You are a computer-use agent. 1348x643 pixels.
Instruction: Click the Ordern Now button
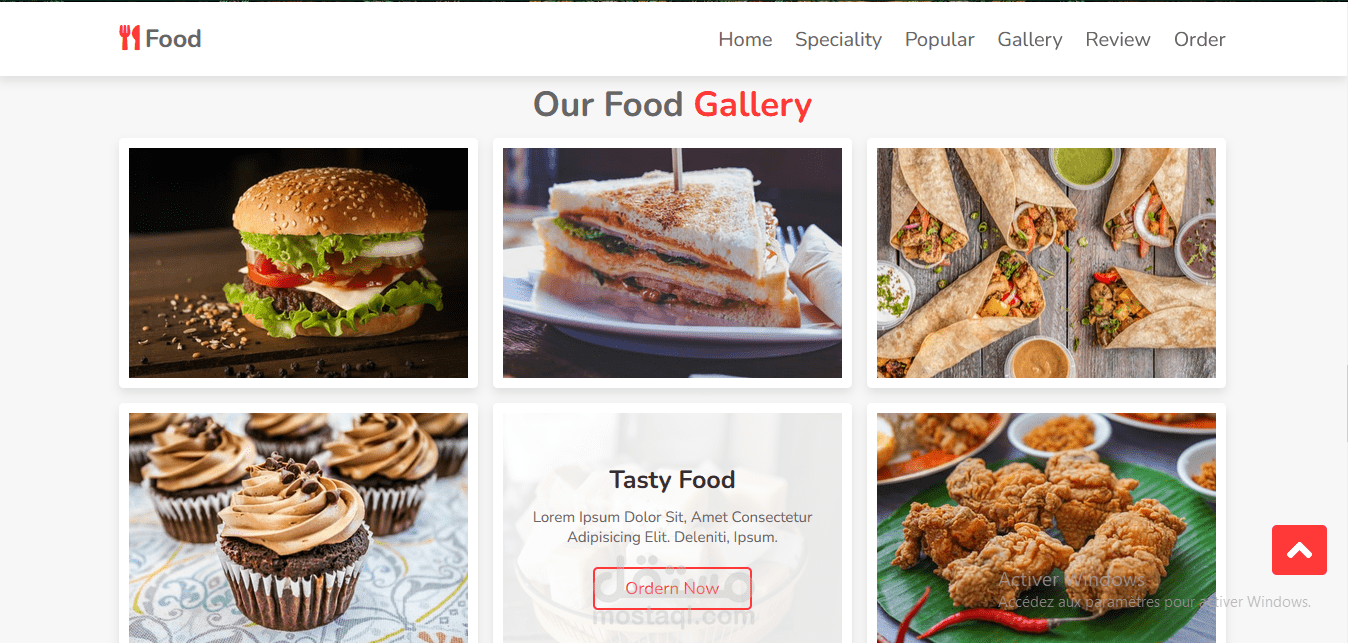[x=672, y=588]
